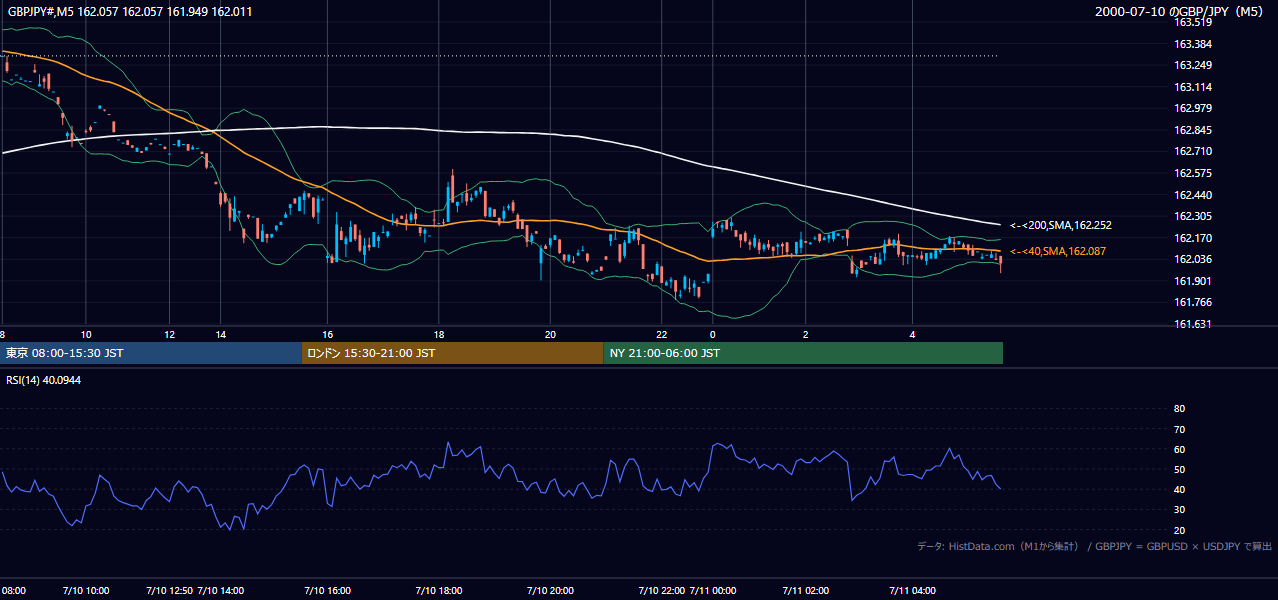Screen dimensions: 1278x600
Task: Click the 7/11 00:00 date label
Action: click(x=712, y=590)
